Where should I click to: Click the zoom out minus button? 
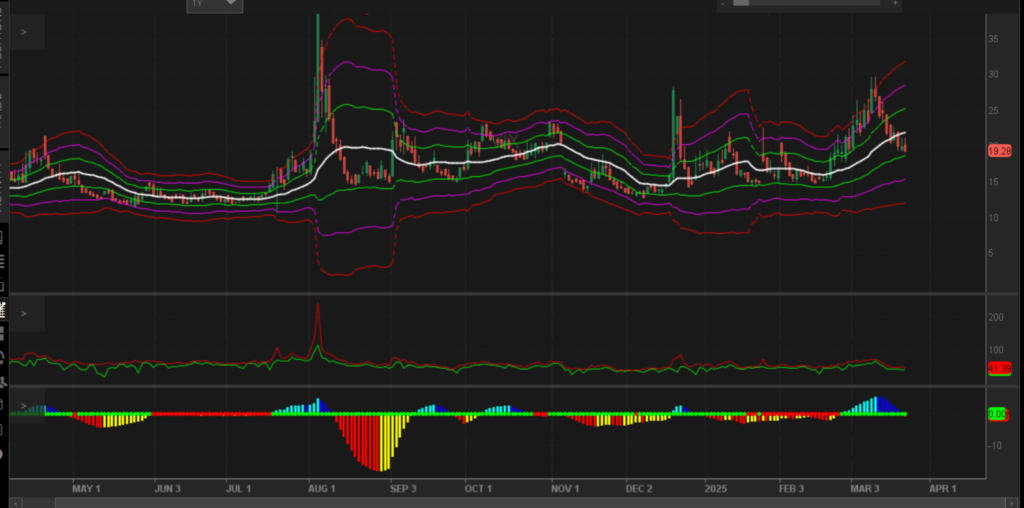tap(721, 4)
